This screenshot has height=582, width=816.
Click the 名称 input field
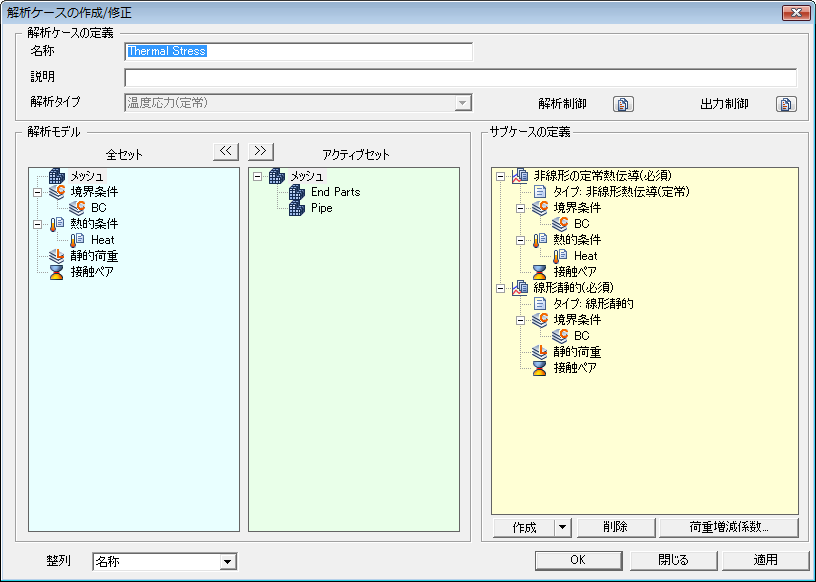click(299, 51)
